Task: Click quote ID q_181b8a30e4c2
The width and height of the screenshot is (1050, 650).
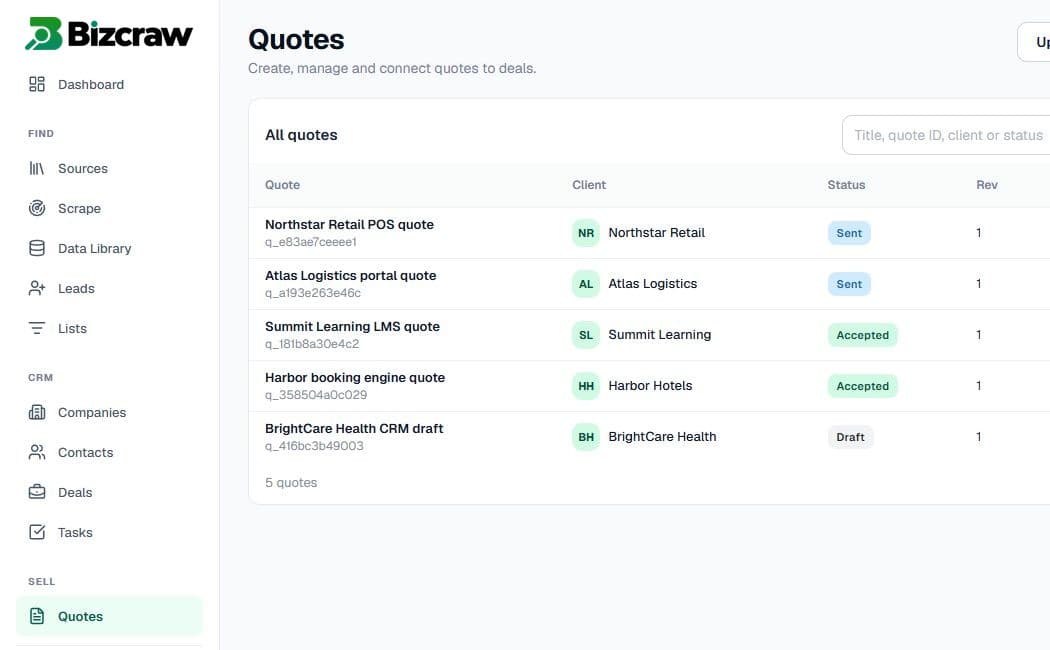Action: (312, 343)
